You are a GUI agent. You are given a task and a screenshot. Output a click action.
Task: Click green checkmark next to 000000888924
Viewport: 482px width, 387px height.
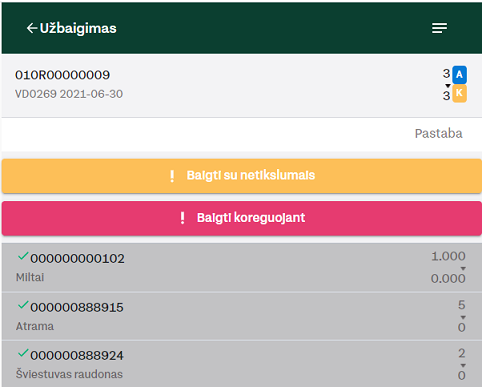23,353
